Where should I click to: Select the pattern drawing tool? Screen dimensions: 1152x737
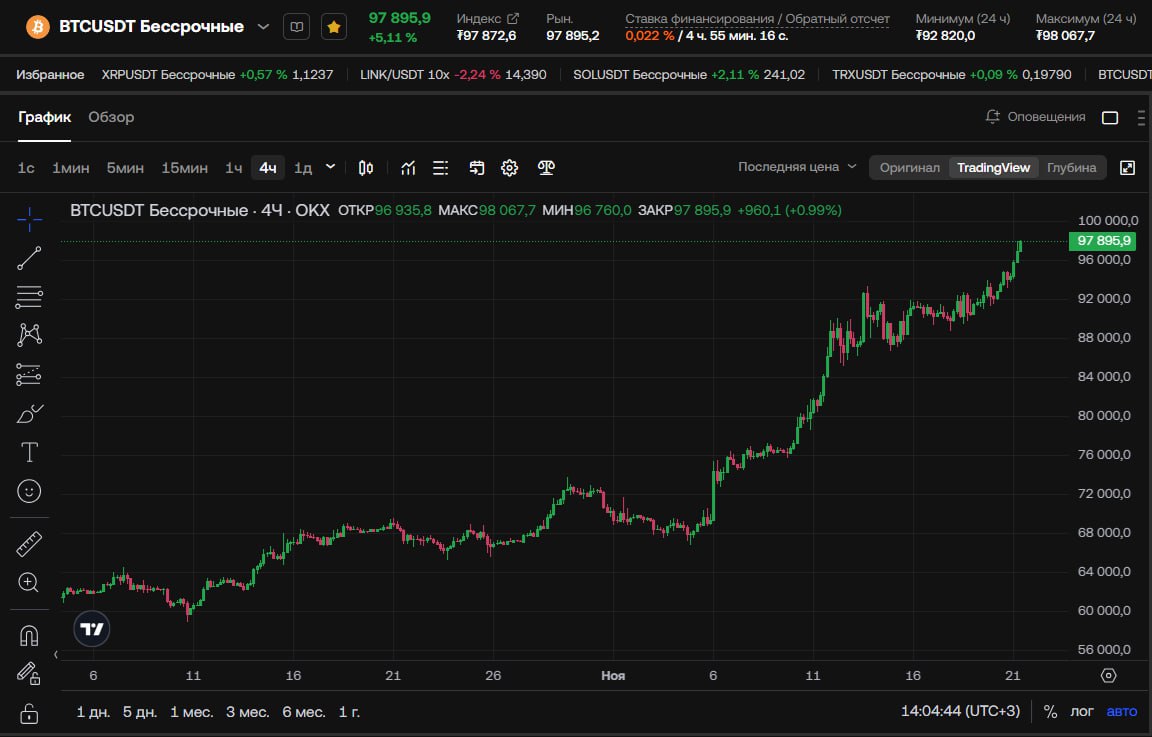point(29,335)
